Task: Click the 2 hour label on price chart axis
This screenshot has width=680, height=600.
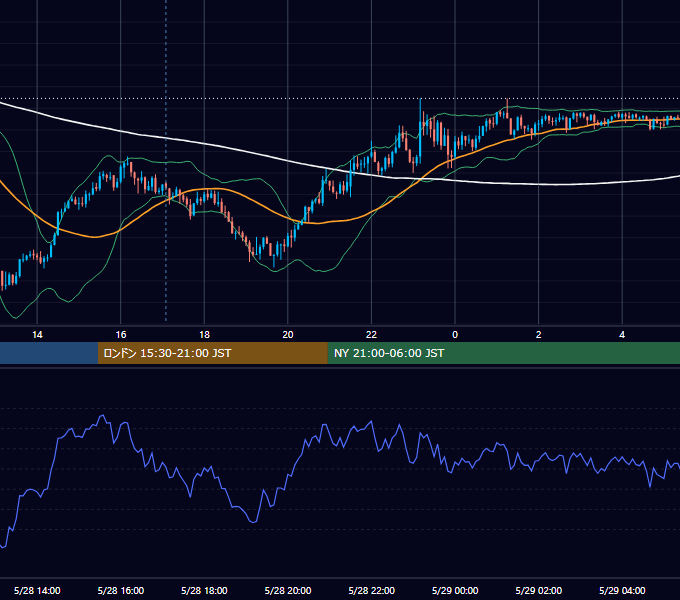Action: tap(539, 335)
